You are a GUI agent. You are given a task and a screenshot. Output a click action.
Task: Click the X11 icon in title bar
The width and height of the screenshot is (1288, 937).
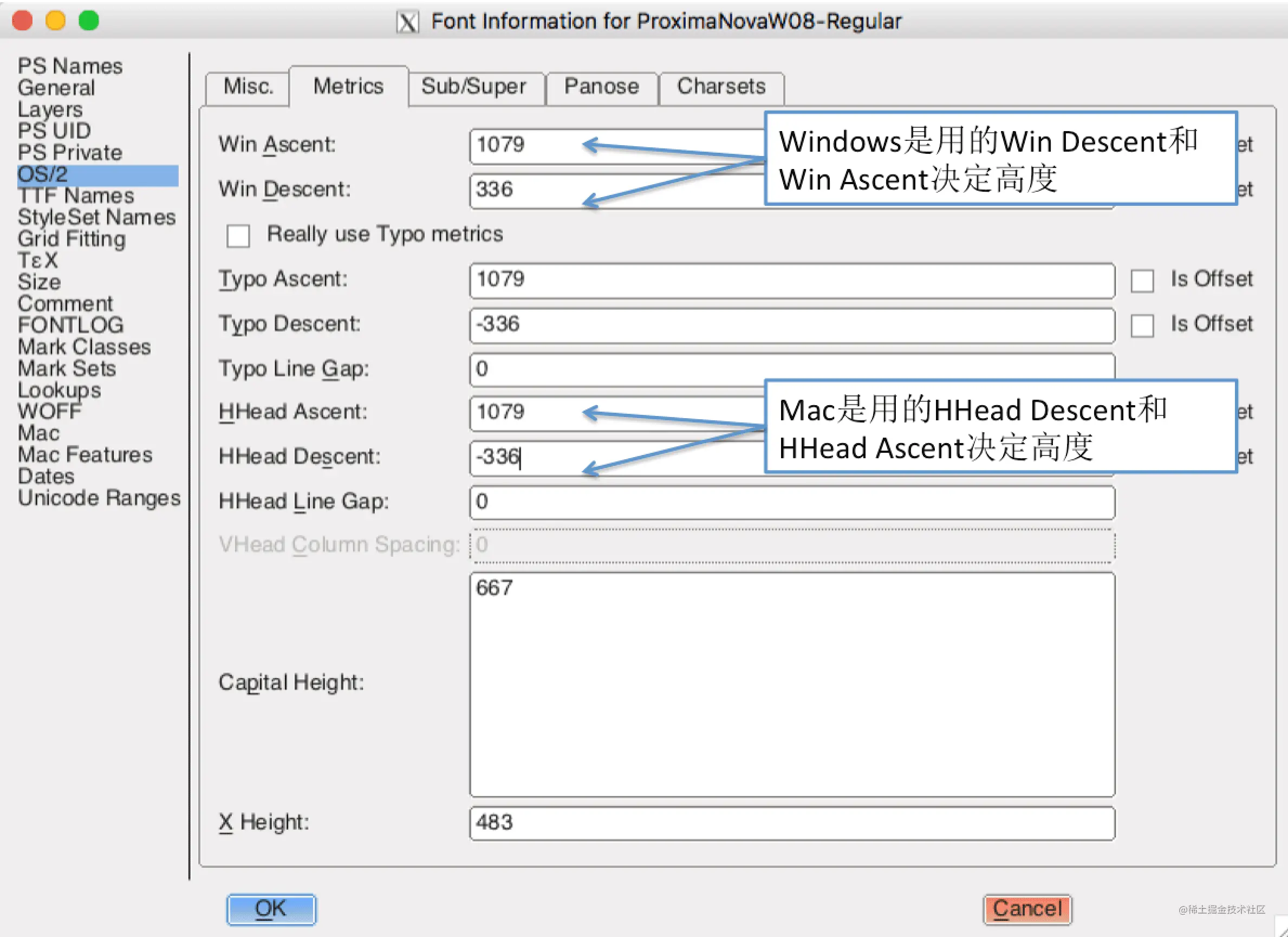[x=408, y=22]
